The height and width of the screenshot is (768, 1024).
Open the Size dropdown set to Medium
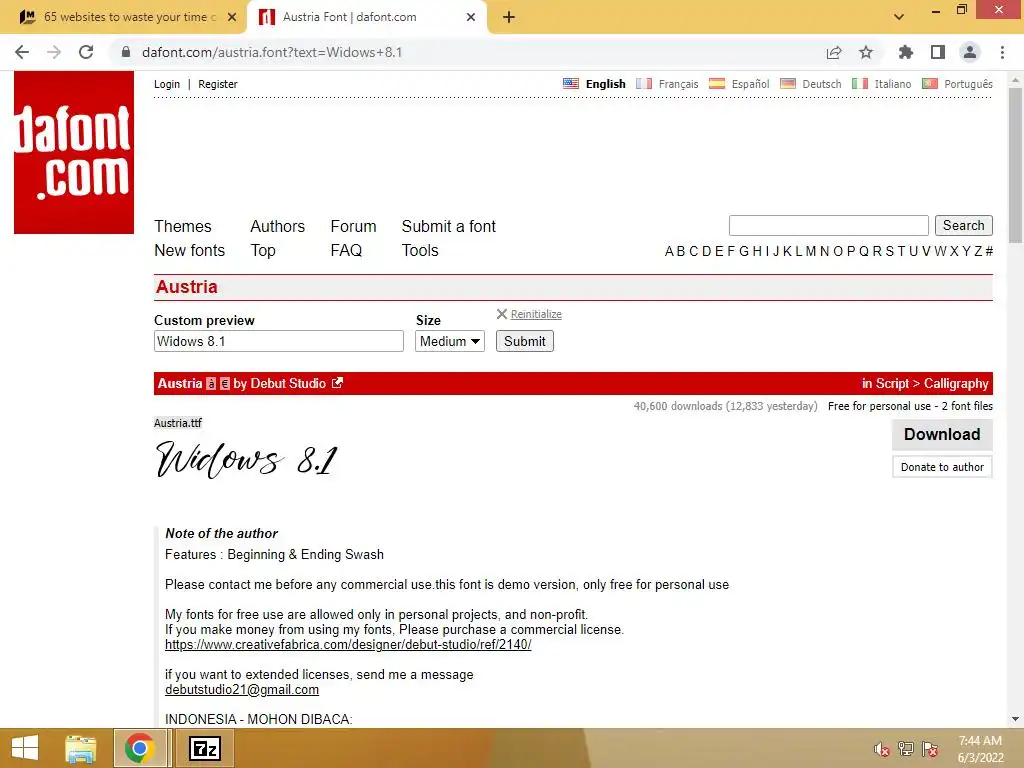(x=449, y=341)
